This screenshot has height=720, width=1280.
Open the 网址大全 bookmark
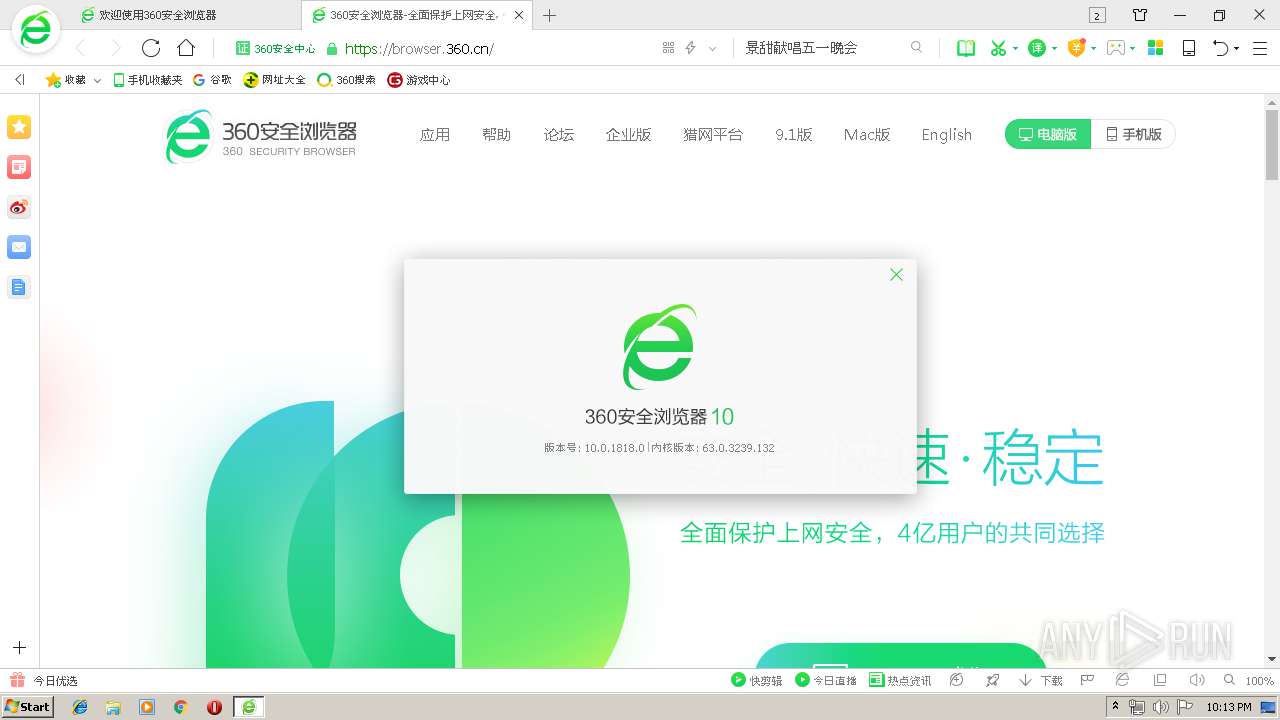click(275, 80)
